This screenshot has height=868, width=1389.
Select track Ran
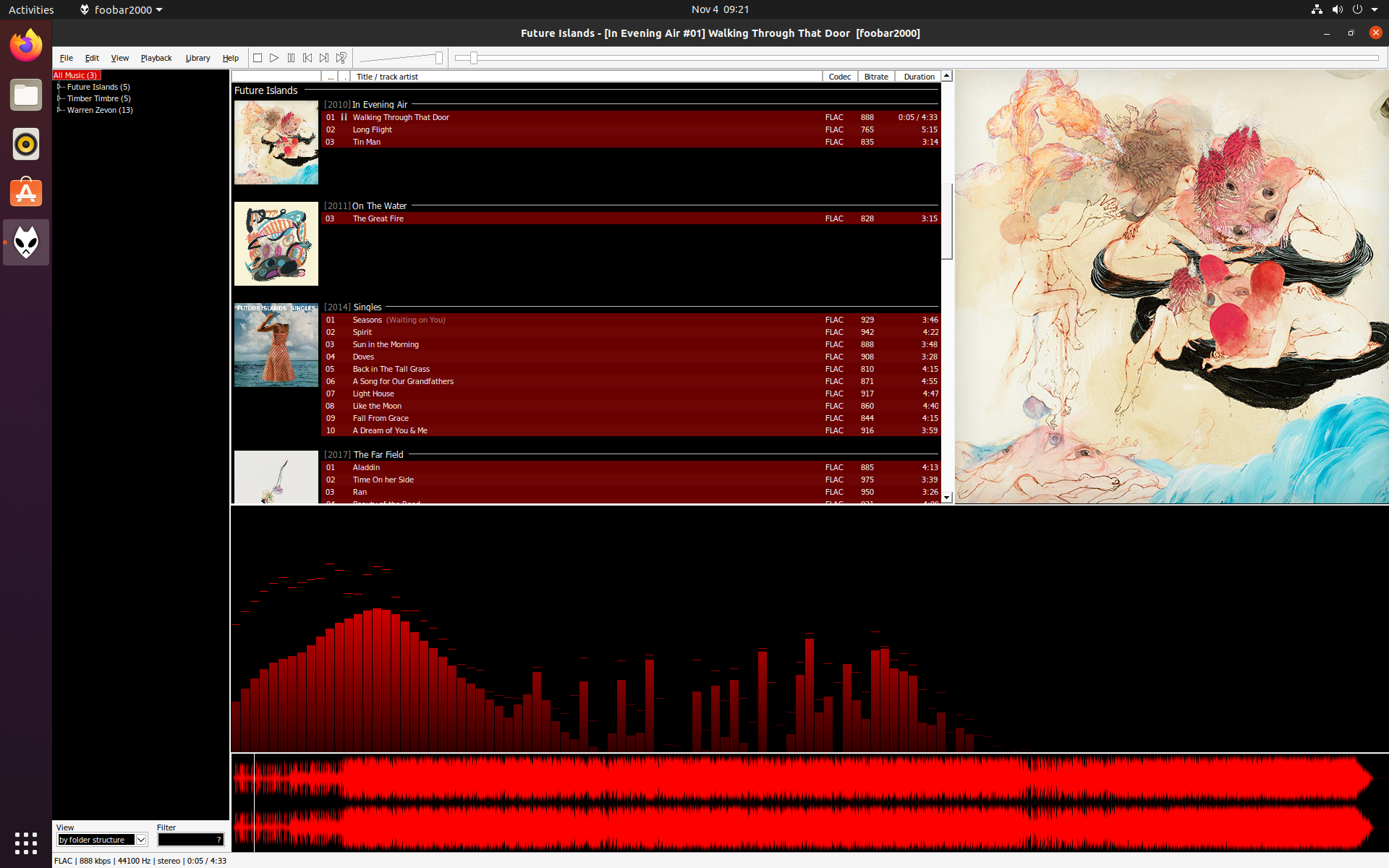point(631,492)
